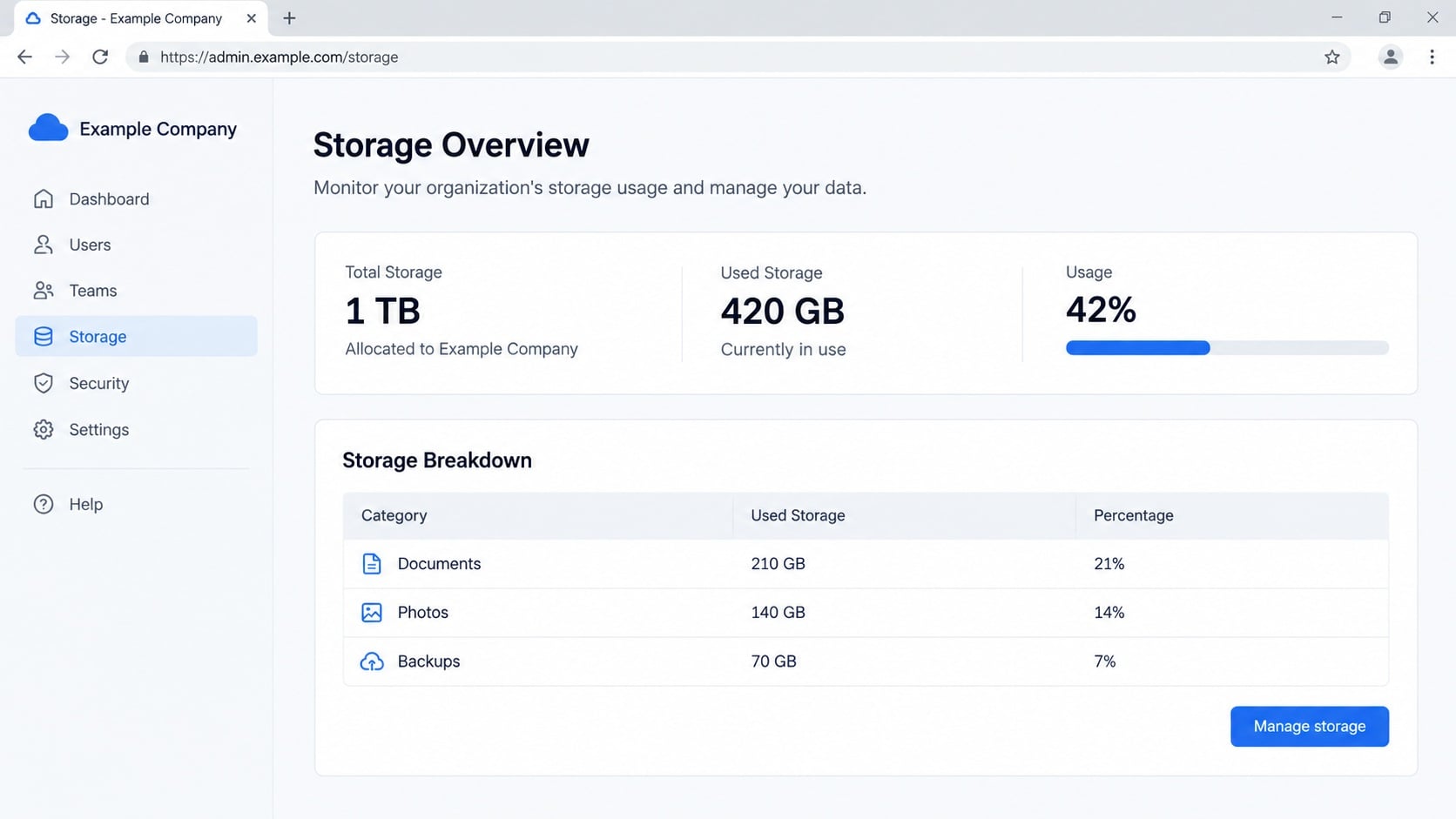Click the address bar lock icon

pos(144,57)
